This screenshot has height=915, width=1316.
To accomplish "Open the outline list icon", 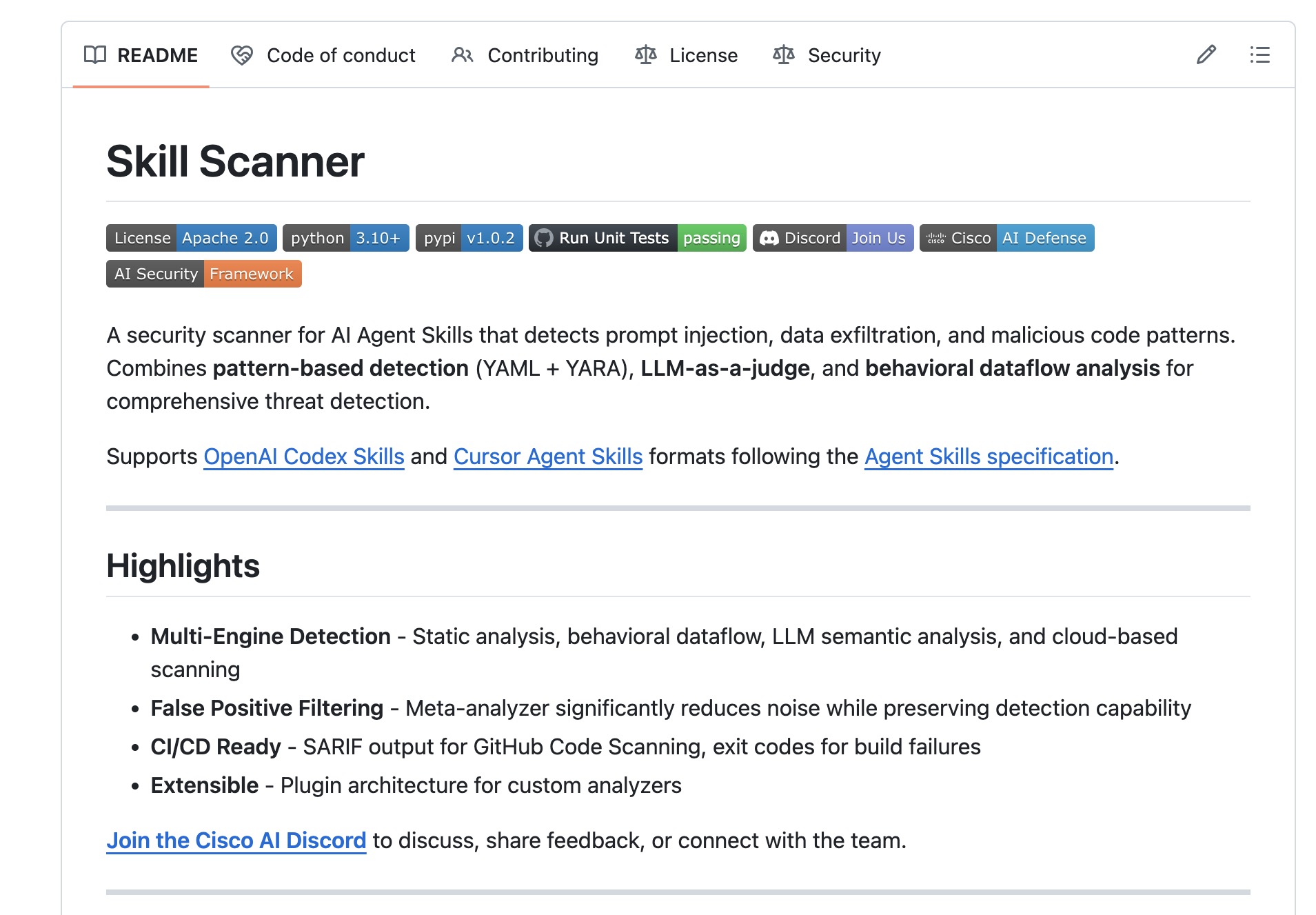I will click(1259, 55).
